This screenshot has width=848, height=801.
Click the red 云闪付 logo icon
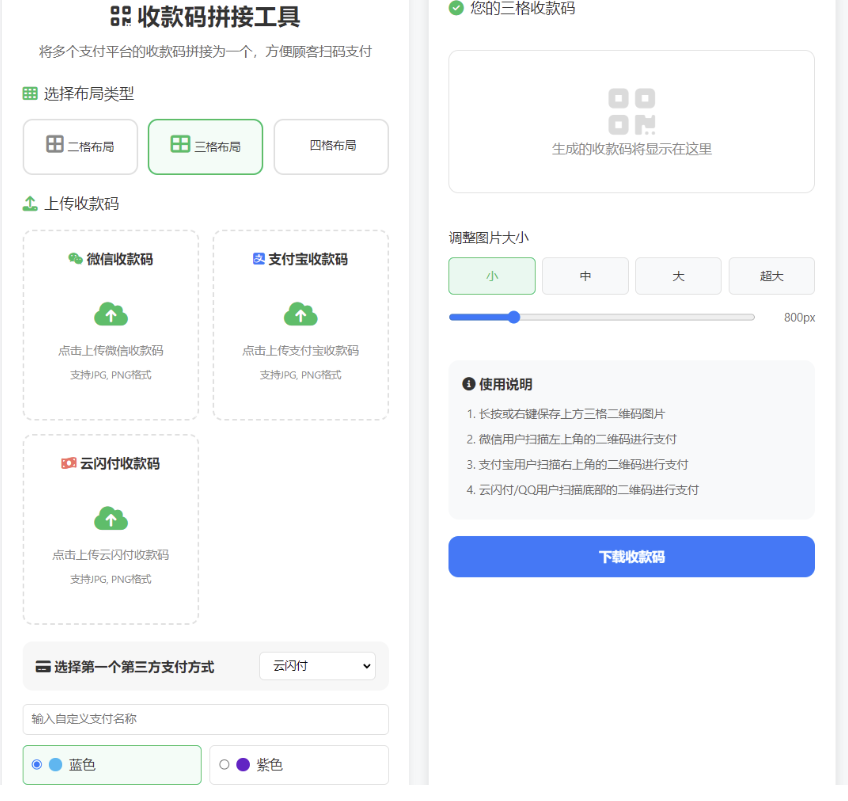coord(69,464)
